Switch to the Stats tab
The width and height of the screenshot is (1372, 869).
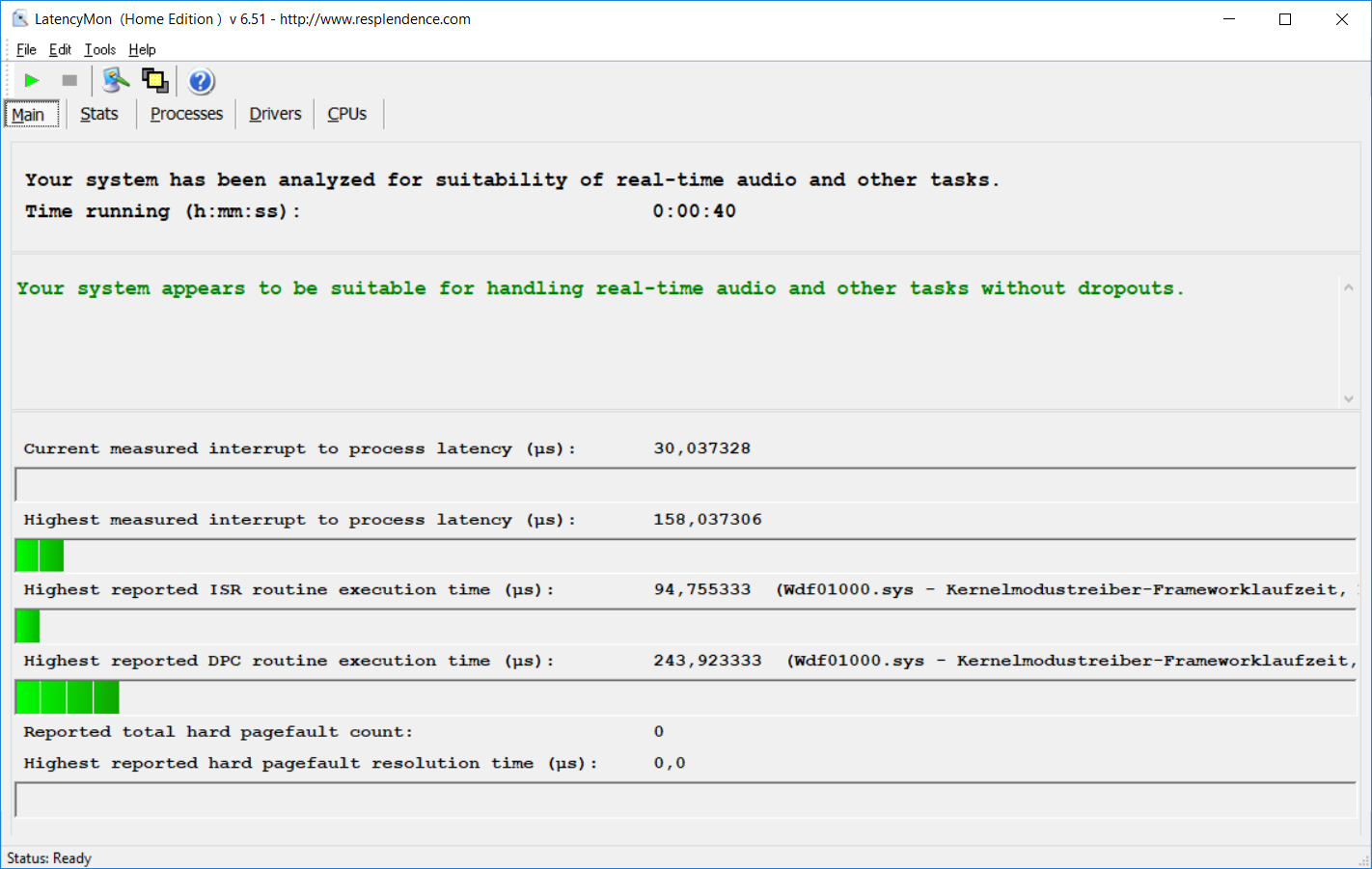tap(99, 114)
